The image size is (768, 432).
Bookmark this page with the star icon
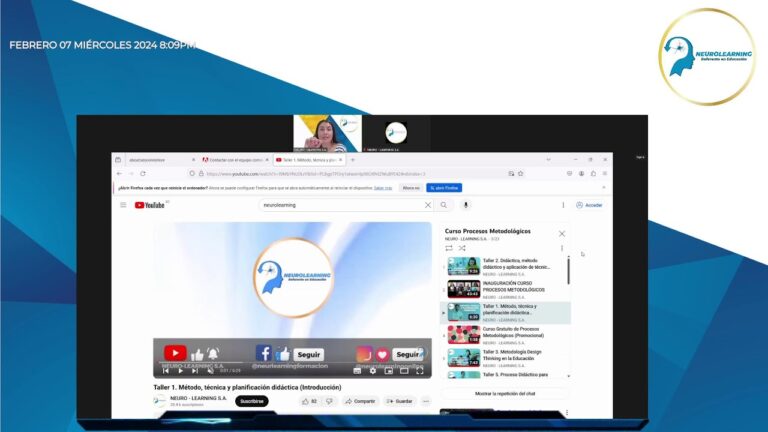pyautogui.click(x=521, y=173)
